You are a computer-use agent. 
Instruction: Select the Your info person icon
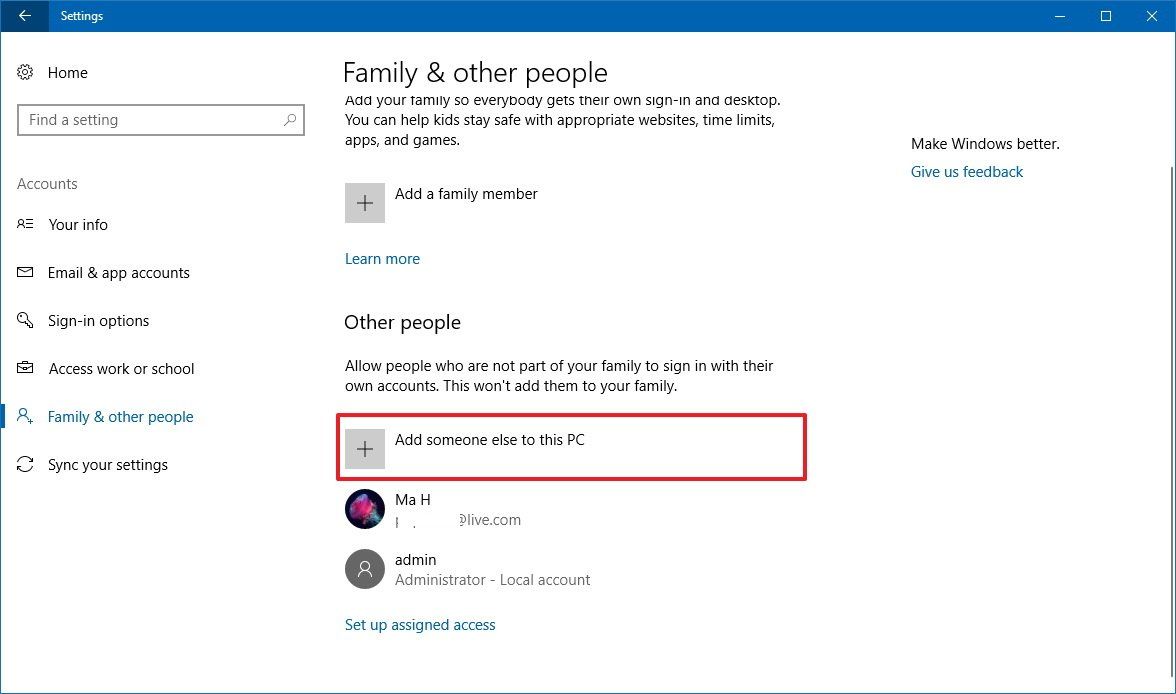25,224
